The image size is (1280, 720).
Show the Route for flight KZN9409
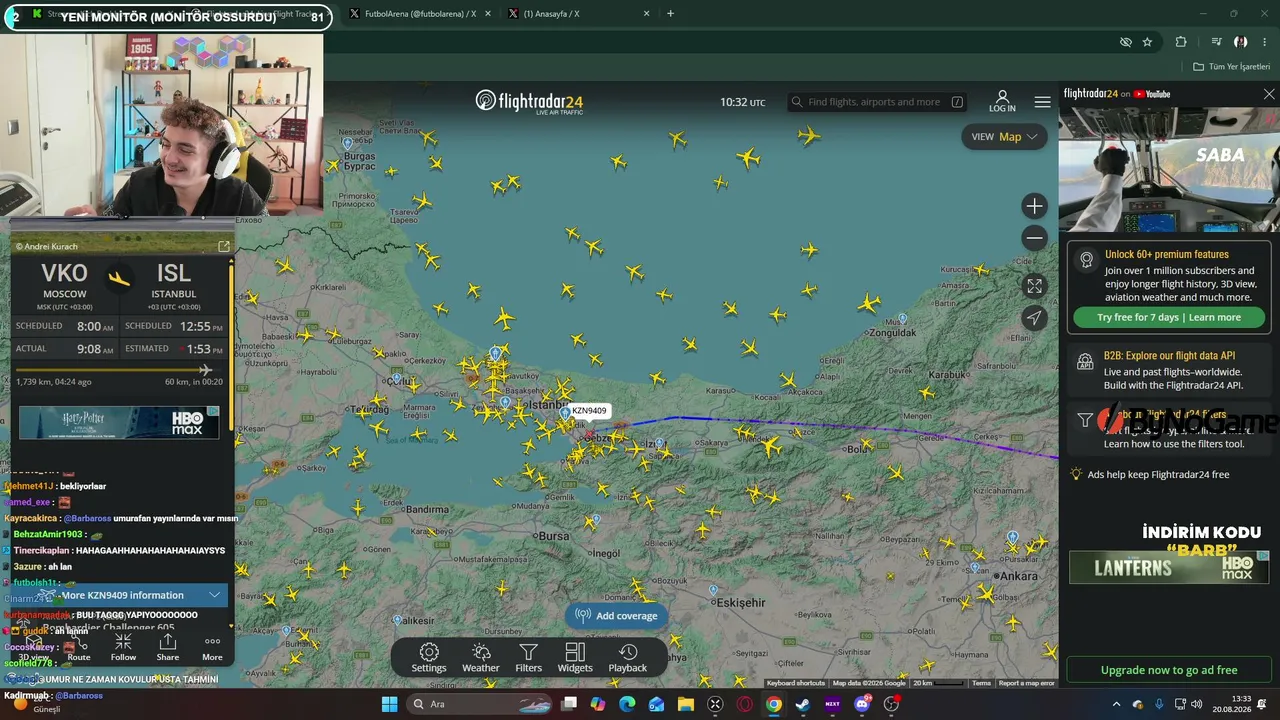pos(79,647)
